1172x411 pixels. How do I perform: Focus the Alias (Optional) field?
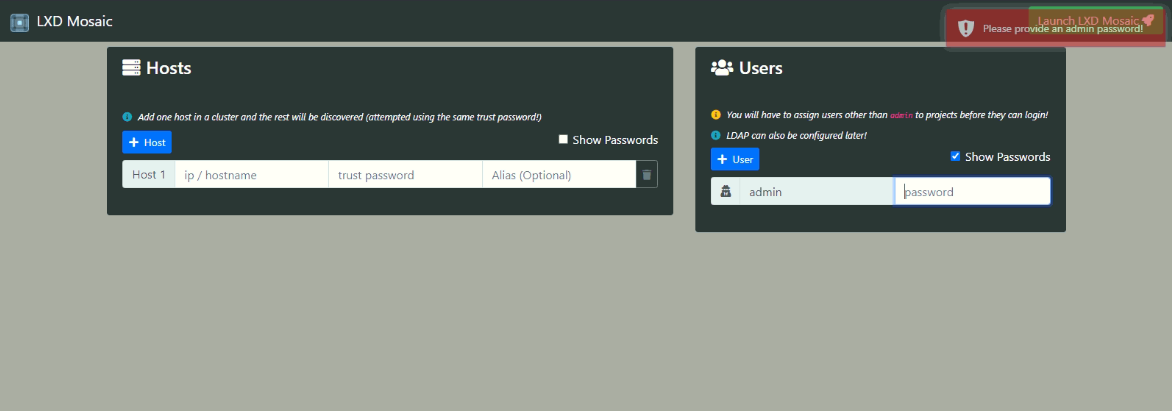click(559, 175)
